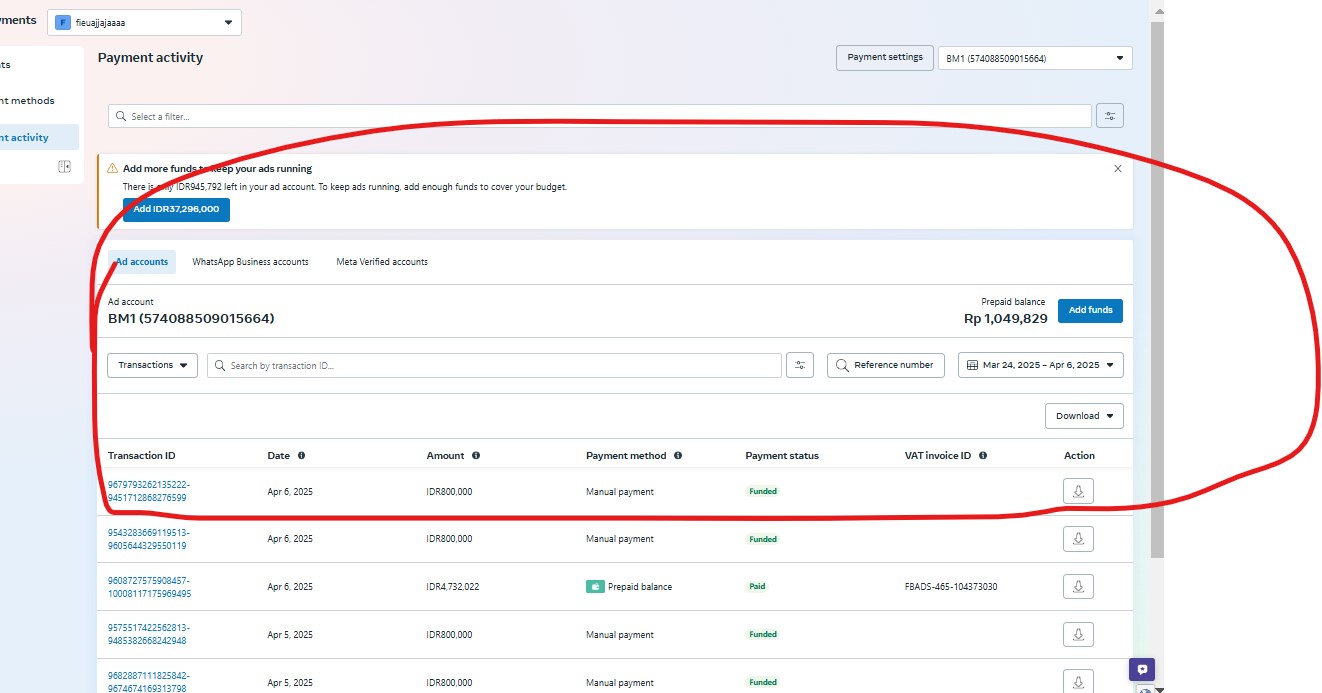Click the info icon next to VAT invoice ID
This screenshot has height=693, width=1322.
click(983, 455)
